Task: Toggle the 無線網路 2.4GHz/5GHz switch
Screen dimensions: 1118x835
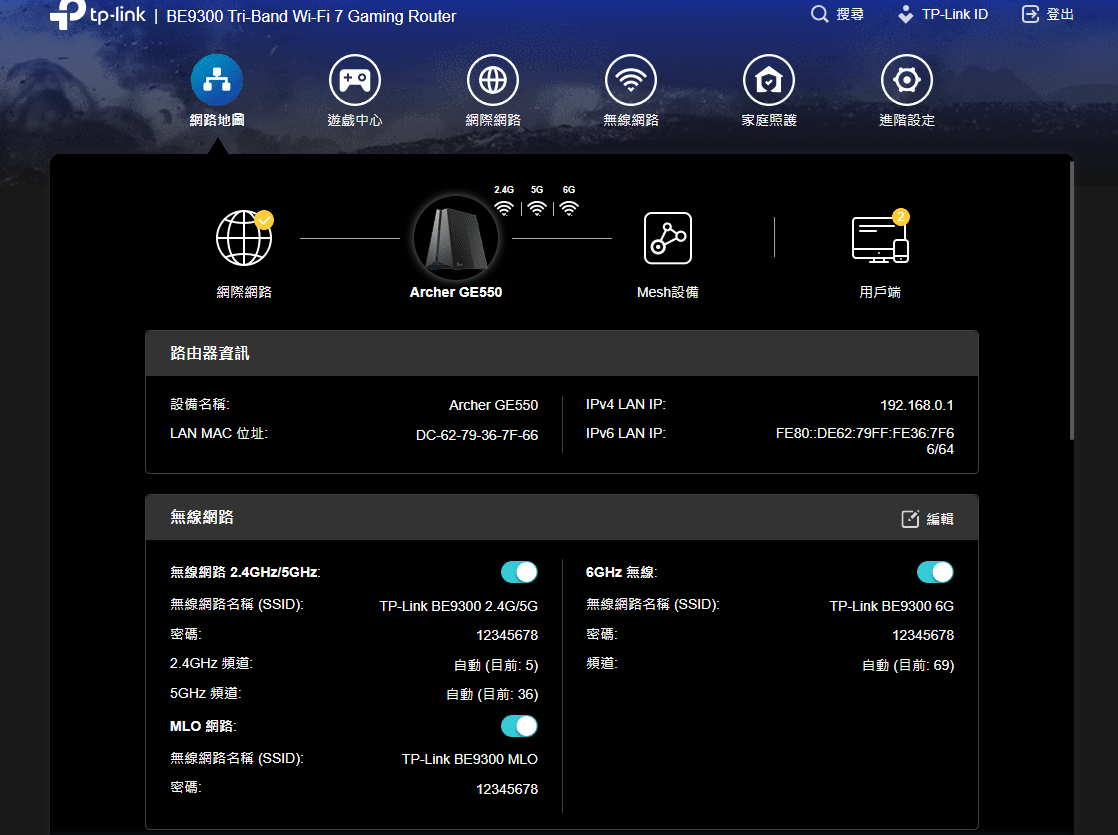Action: click(x=519, y=572)
